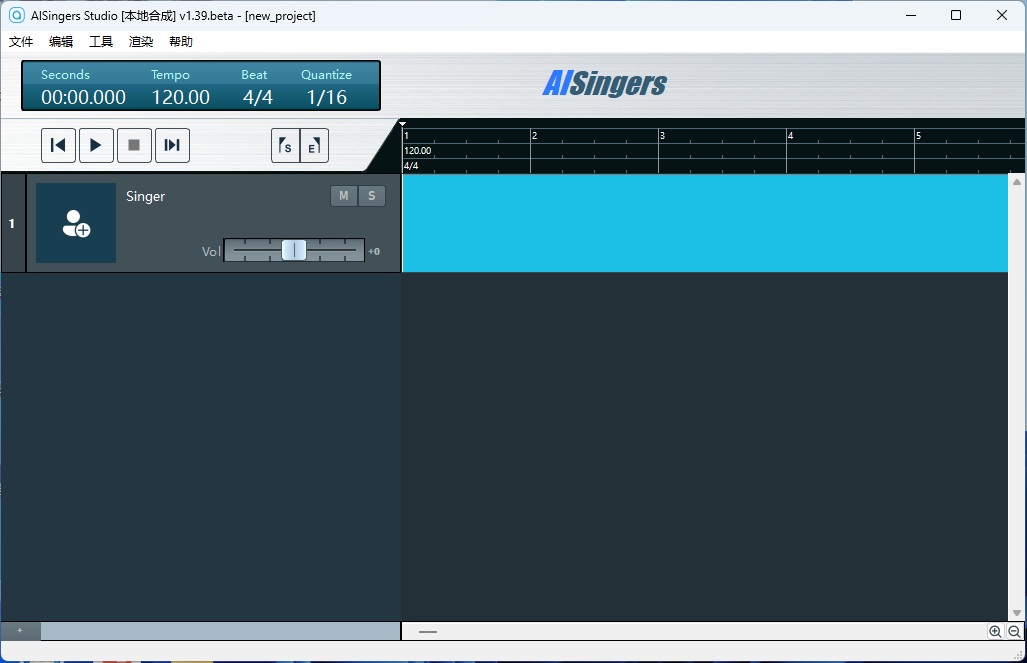This screenshot has height=663, width=1027.
Task: Minimize the AISingers Studio window
Action: [x=911, y=15]
